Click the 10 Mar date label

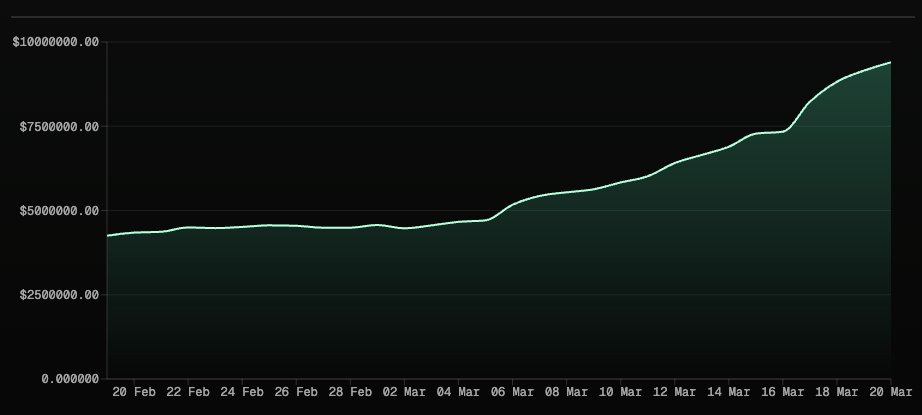[x=621, y=392]
